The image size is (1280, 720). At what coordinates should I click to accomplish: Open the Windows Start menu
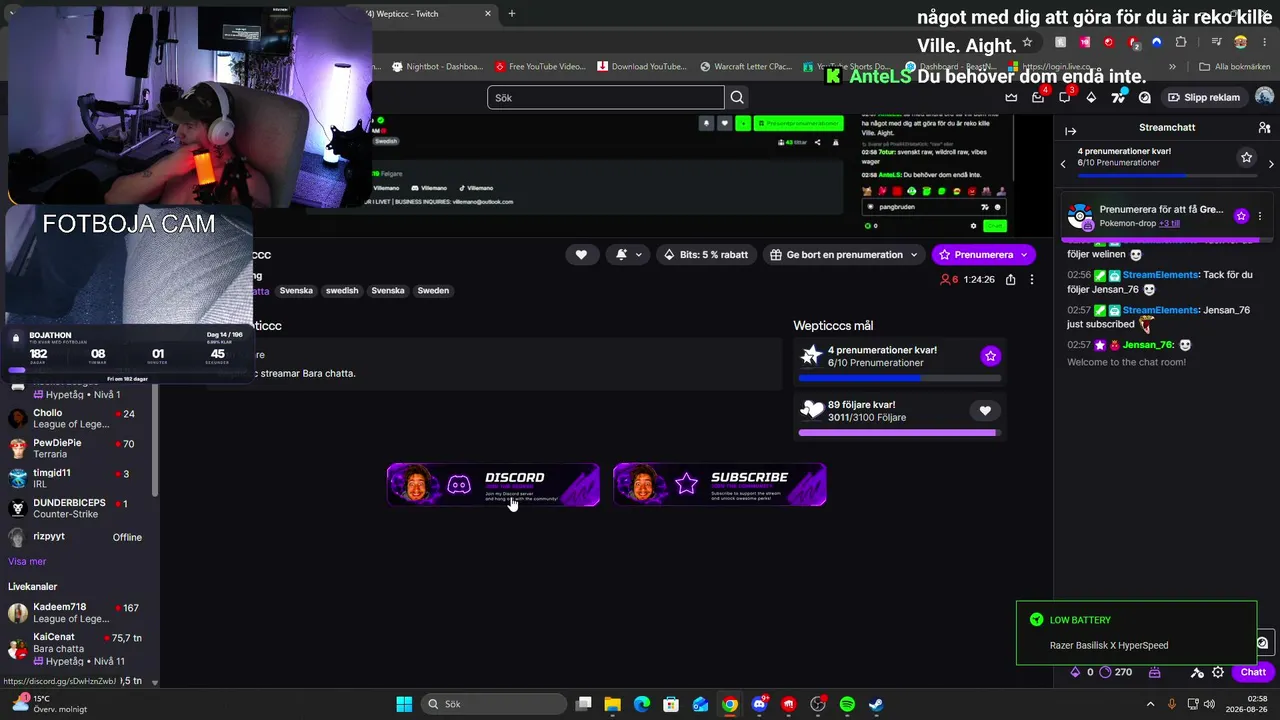click(404, 704)
